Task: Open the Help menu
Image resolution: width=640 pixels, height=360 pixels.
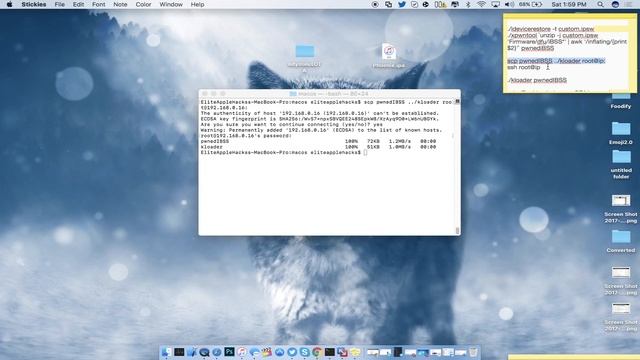Action: tap(198, 4)
